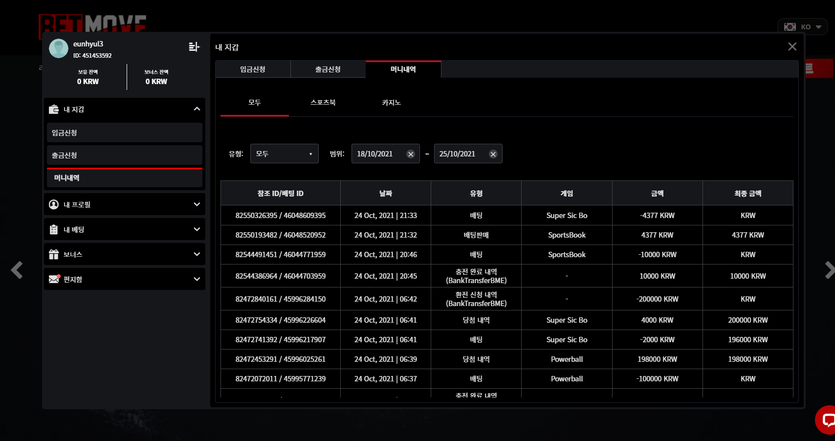Open the live chat bubble icon

pyautogui.click(x=827, y=420)
